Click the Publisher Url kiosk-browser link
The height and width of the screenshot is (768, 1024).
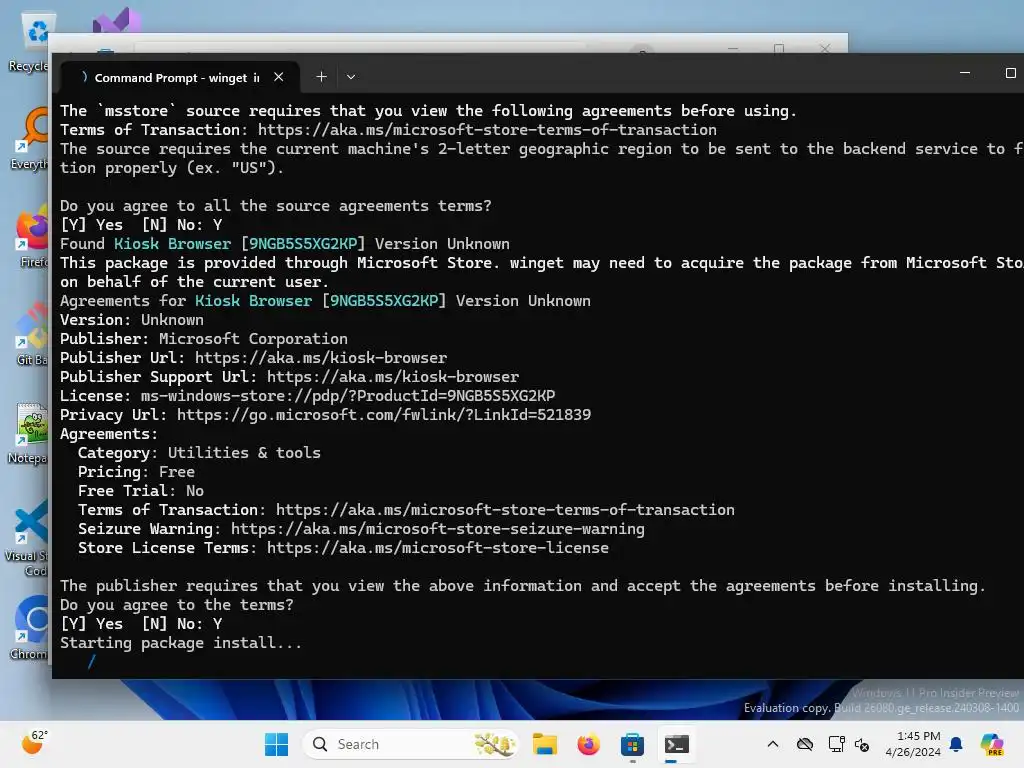coord(321,358)
